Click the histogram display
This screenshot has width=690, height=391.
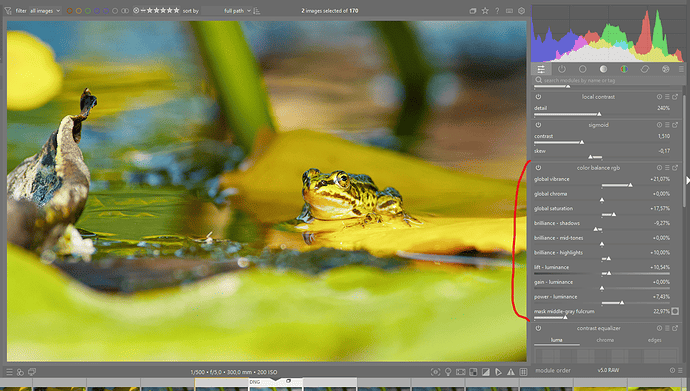pyautogui.click(x=607, y=33)
